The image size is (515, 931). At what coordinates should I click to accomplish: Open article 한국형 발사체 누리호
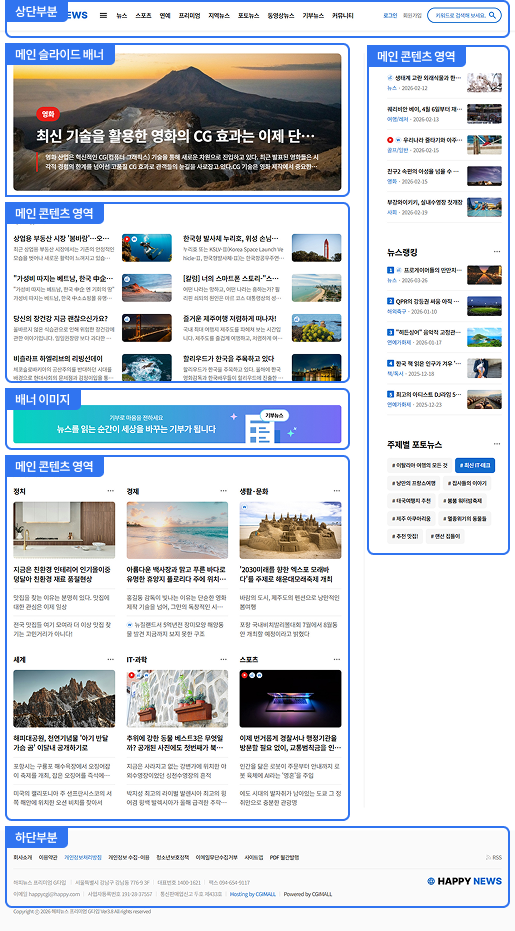pyautogui.click(x=231, y=238)
